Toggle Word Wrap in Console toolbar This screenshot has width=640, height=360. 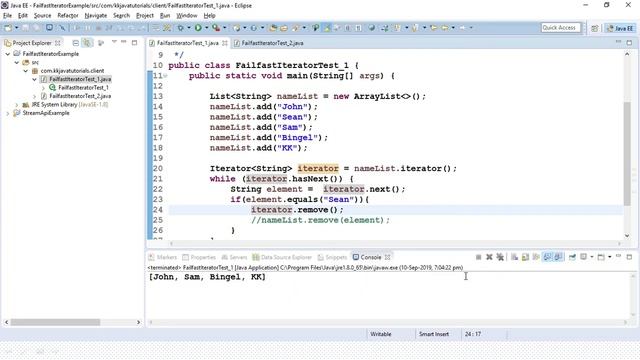coord(536,257)
